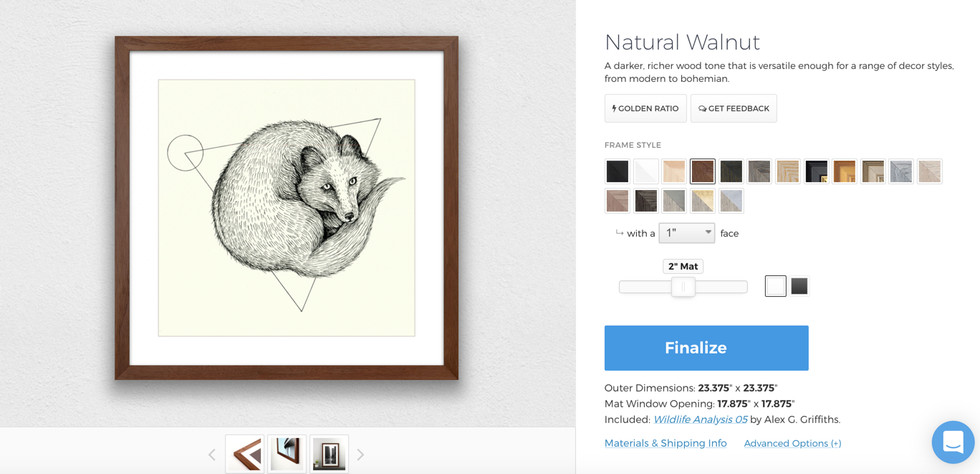The width and height of the screenshot is (980, 474).
Task: Select the black frame with gold inner edge
Action: click(x=817, y=171)
